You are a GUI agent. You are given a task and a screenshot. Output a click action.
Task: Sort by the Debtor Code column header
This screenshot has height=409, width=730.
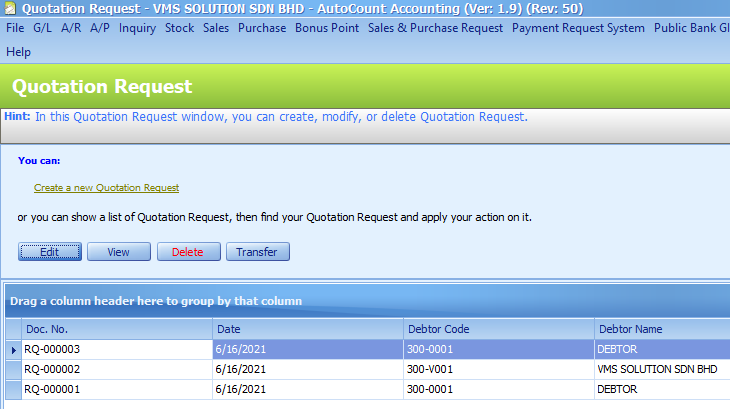point(496,329)
